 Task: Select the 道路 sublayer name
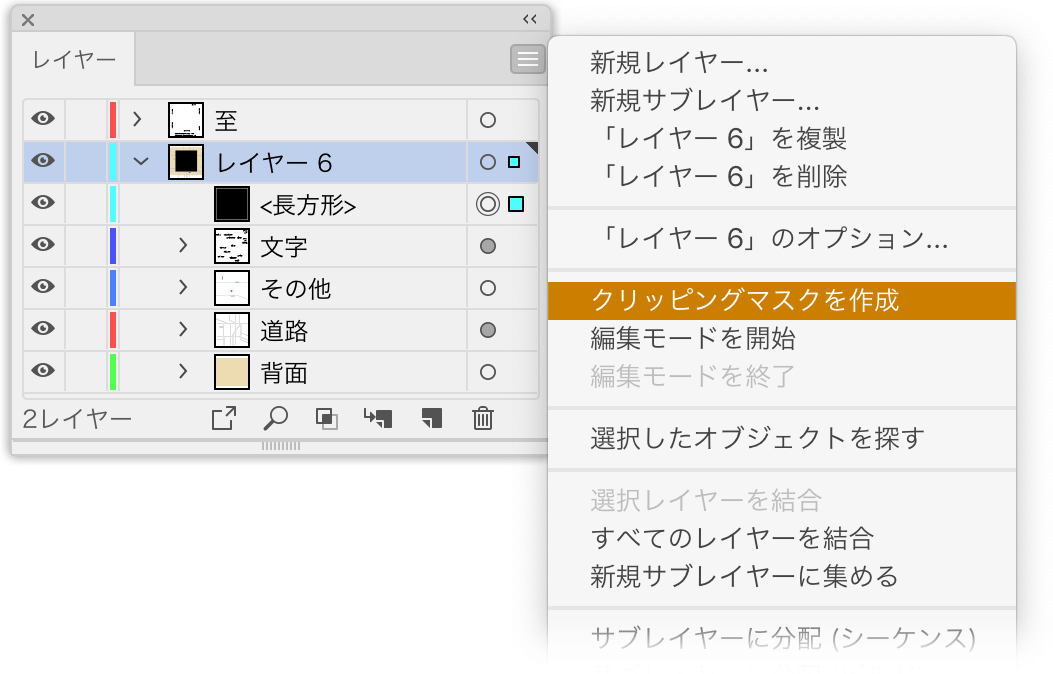(284, 331)
